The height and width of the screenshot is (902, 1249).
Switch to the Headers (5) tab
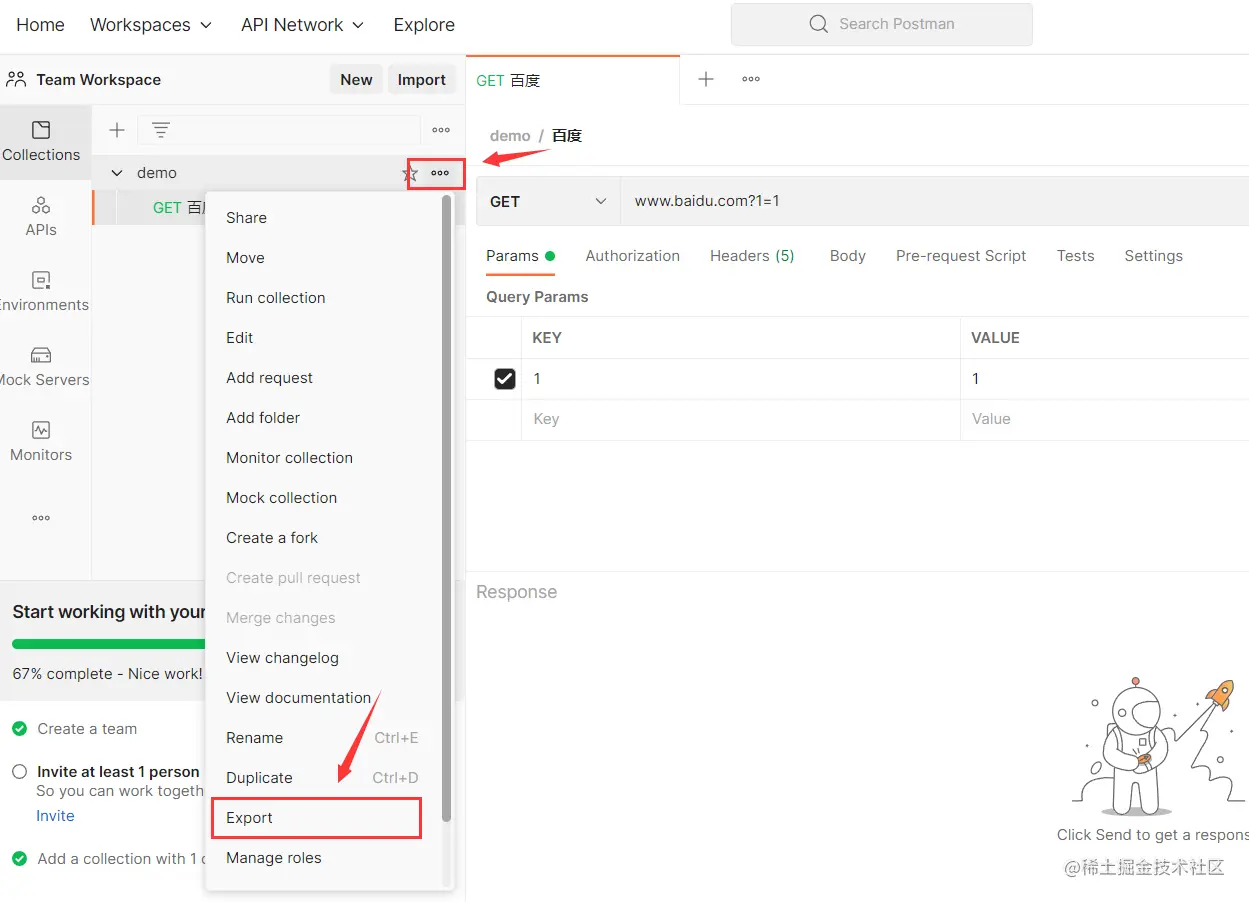[752, 256]
